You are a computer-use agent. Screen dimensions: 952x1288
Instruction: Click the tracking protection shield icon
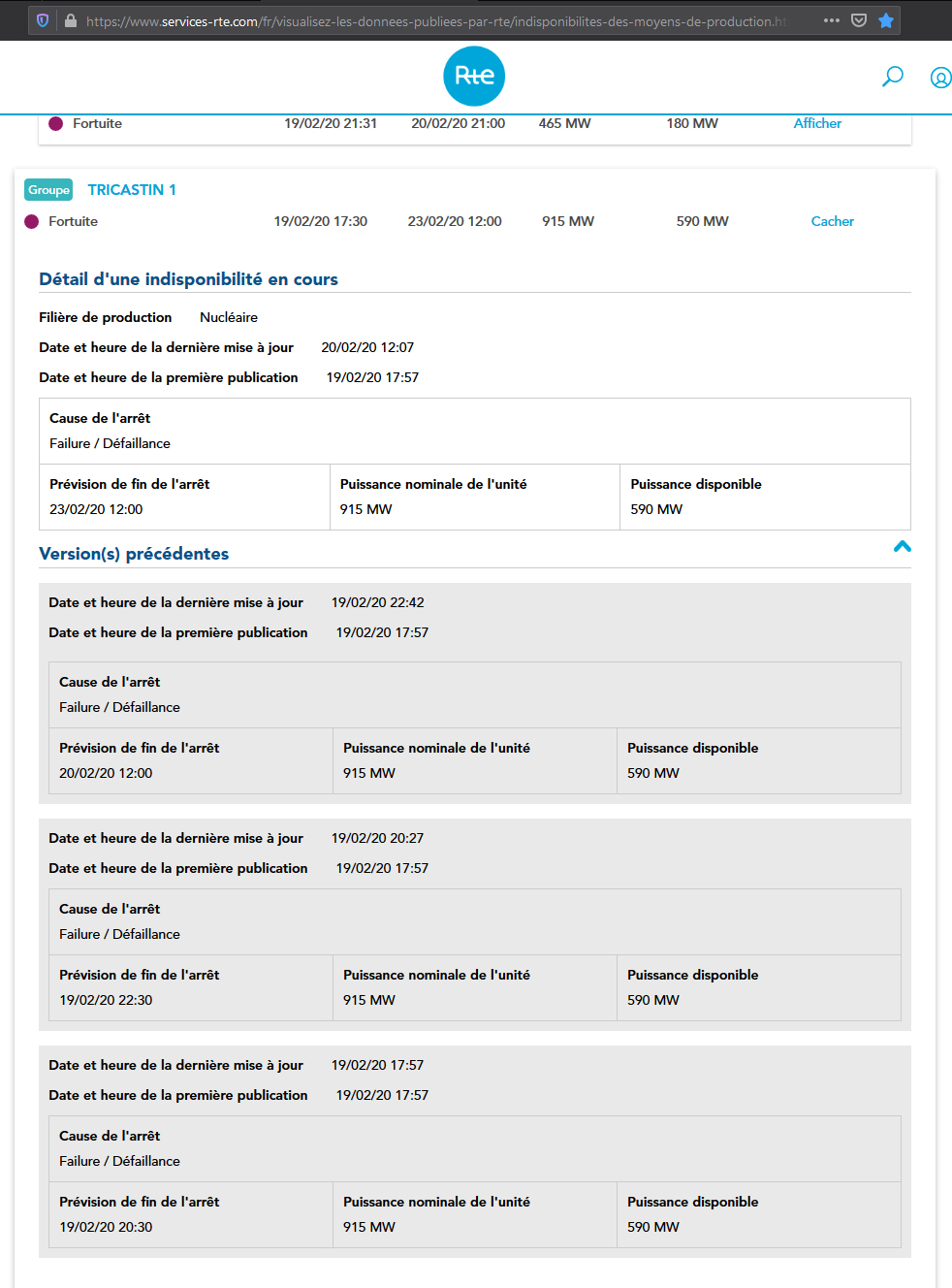point(43,20)
